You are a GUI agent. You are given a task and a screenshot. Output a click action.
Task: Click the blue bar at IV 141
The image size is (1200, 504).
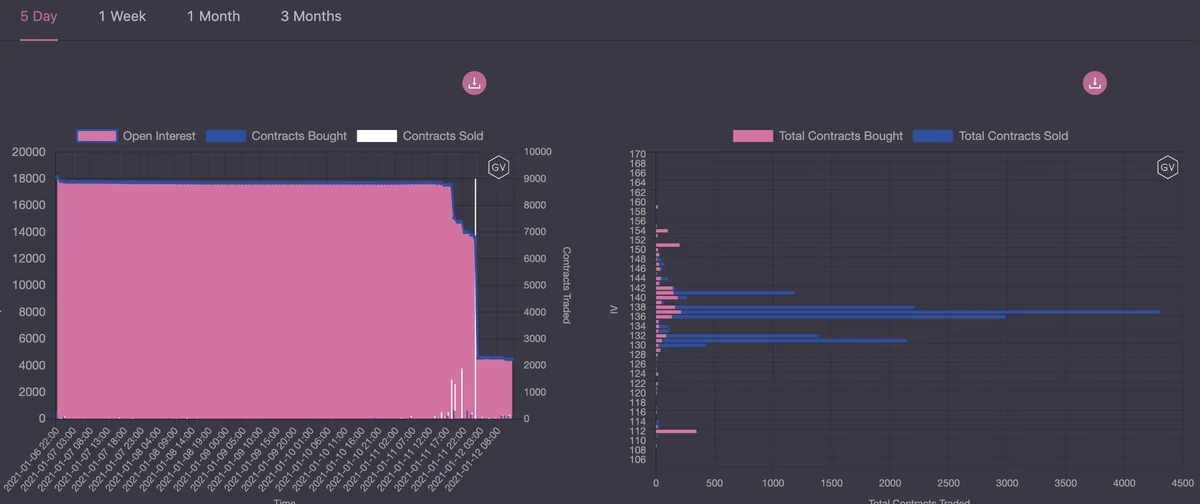(736, 293)
